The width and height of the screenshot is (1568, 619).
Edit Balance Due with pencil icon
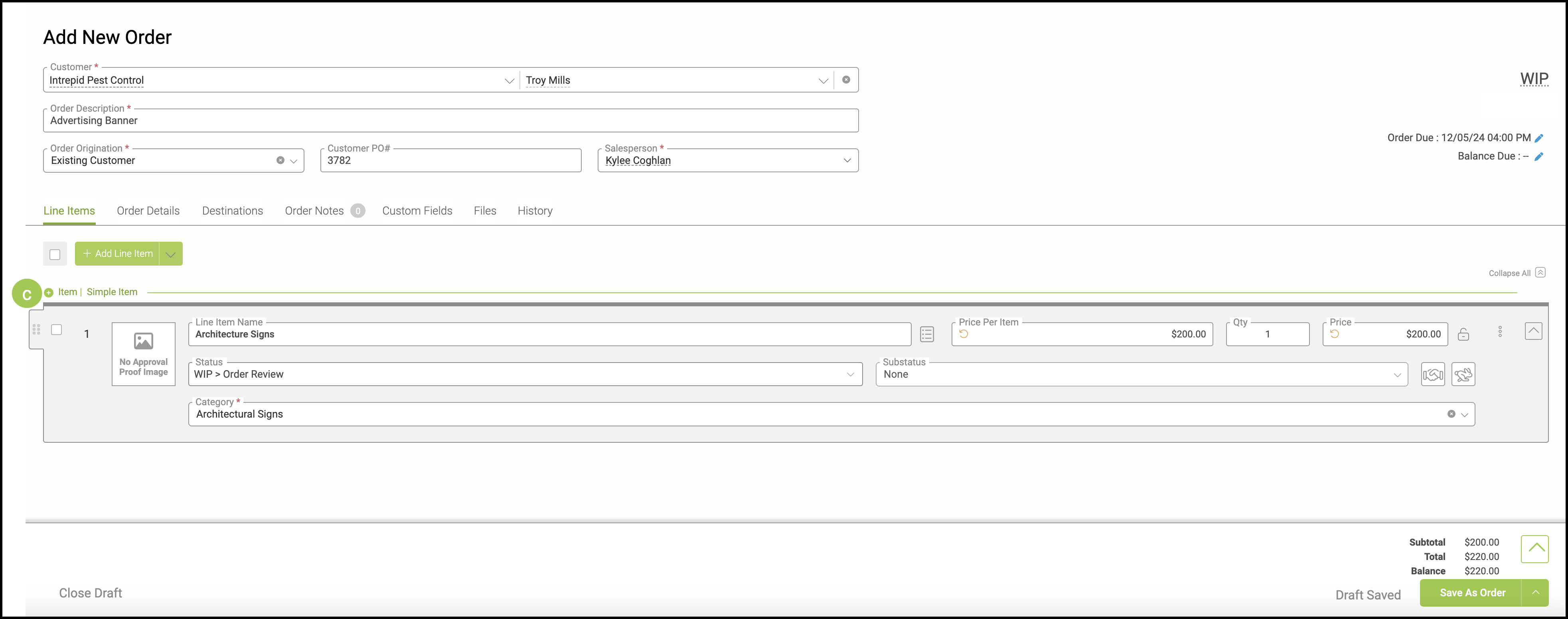pyautogui.click(x=1539, y=156)
